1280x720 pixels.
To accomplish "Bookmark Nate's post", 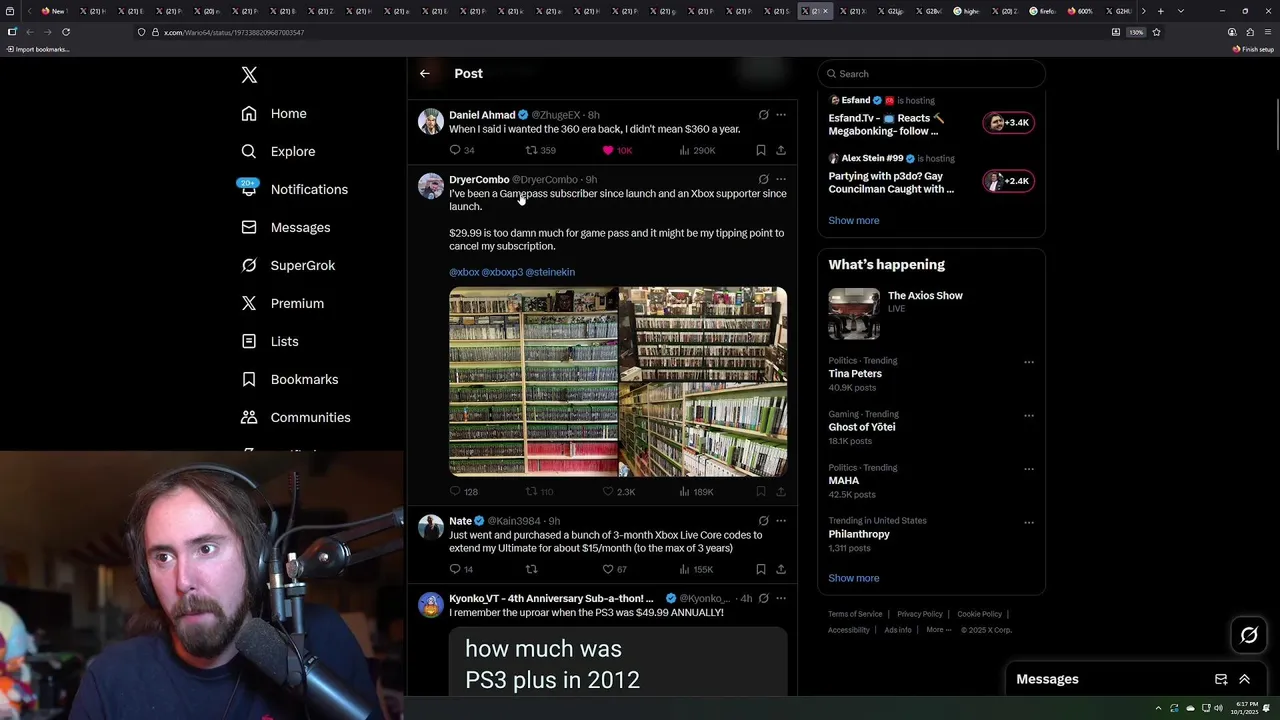I will (761, 569).
